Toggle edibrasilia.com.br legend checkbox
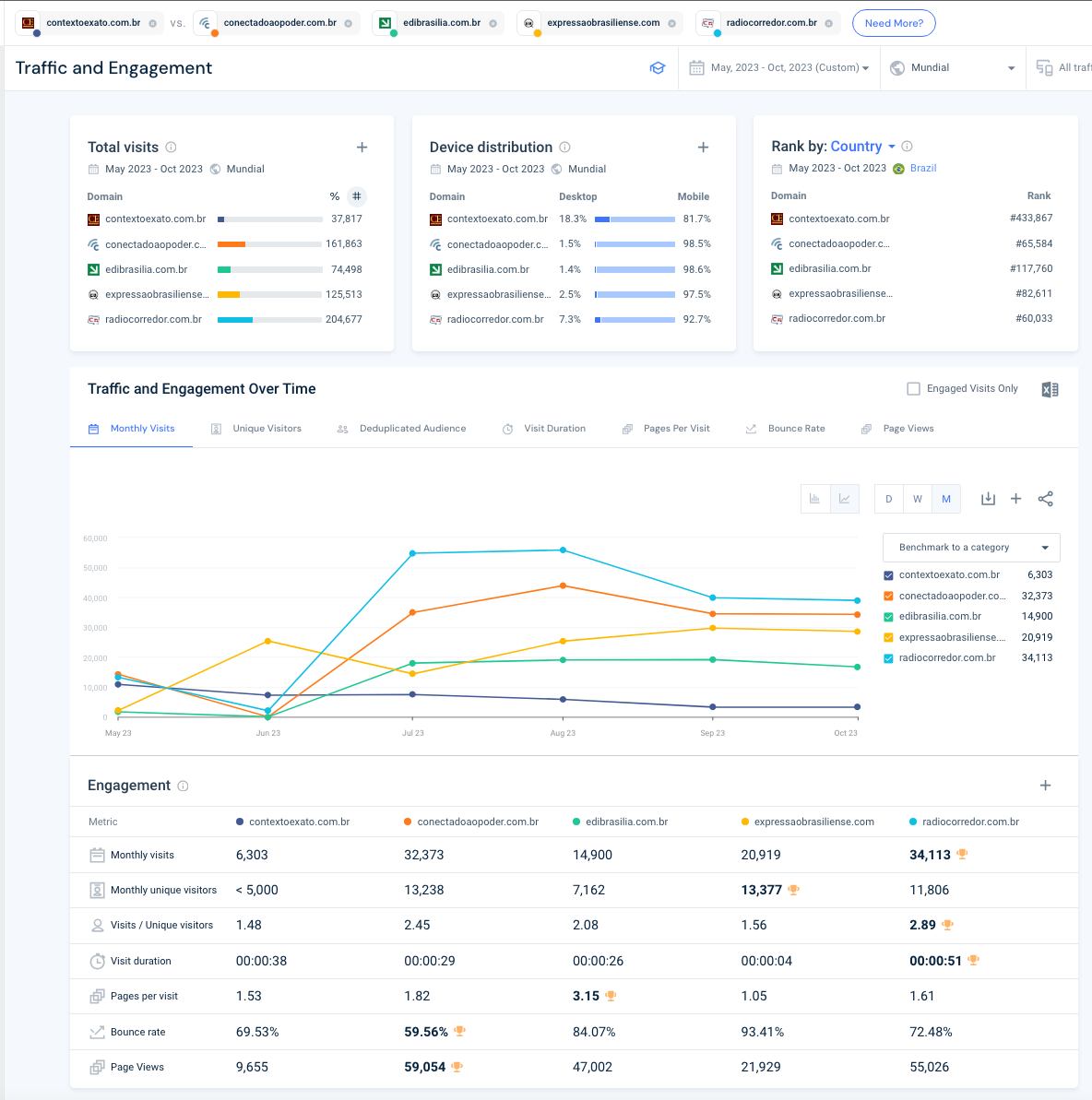The height and width of the screenshot is (1100, 1092). [x=889, y=617]
